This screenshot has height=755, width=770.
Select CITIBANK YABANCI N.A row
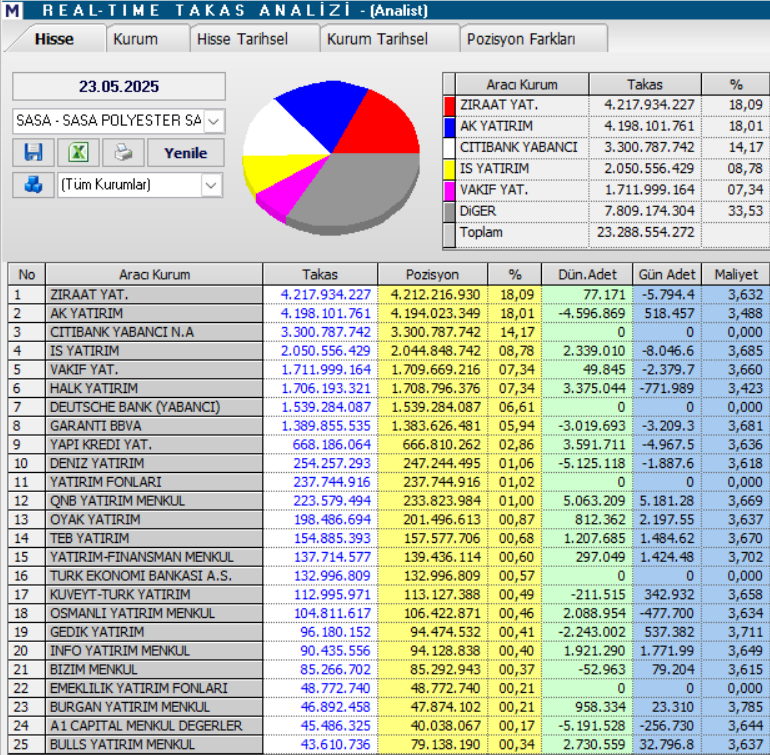tap(388, 332)
